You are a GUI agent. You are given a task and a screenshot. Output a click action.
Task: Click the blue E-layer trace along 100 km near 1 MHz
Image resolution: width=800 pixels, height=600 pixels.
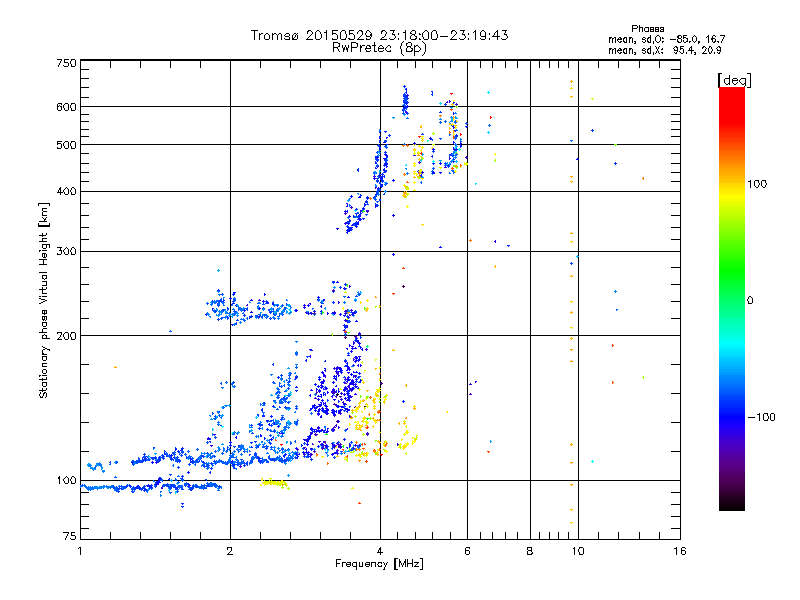[151, 487]
